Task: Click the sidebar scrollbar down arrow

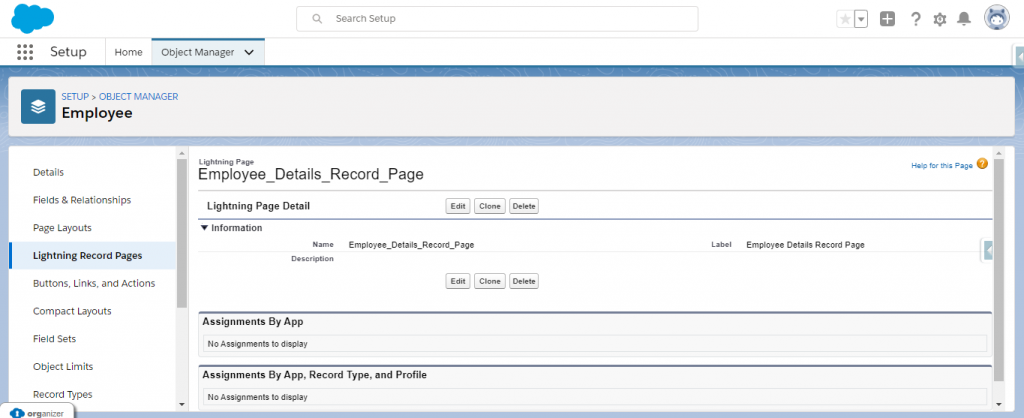Action: [x=182, y=404]
